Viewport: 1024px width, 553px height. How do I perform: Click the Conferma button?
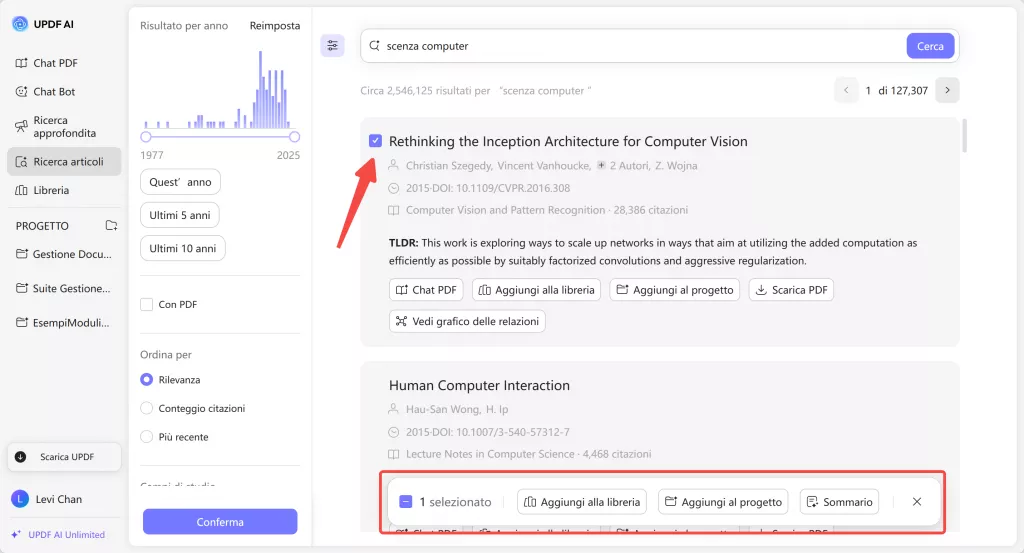point(220,522)
